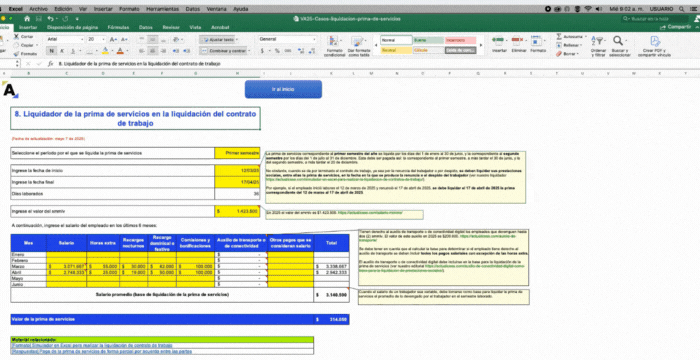Image resolution: width=700 pixels, height=360 pixels.
Task: Apply the Incorrecto cell style
Action: [460, 40]
